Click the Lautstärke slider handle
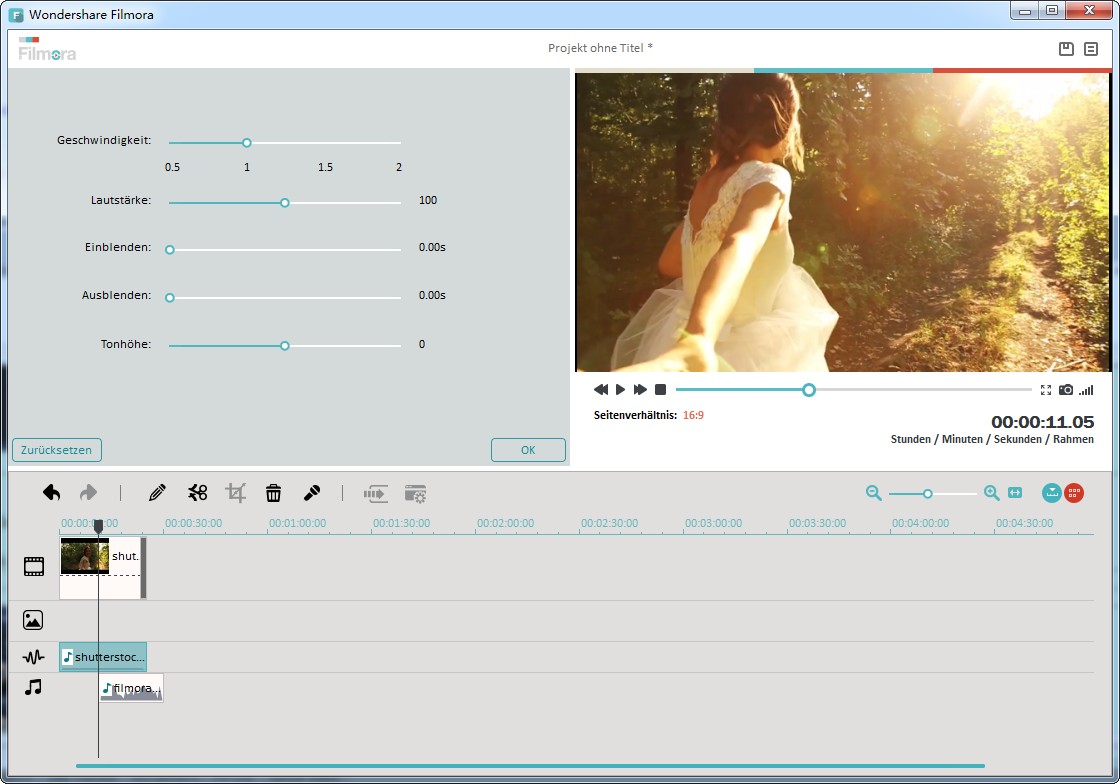The image size is (1120, 784). (284, 203)
